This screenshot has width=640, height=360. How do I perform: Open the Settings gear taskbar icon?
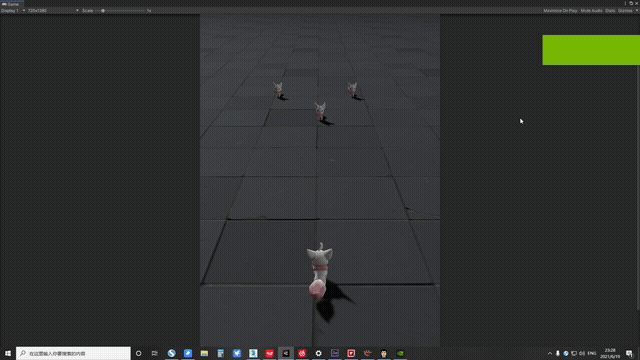pos(318,353)
